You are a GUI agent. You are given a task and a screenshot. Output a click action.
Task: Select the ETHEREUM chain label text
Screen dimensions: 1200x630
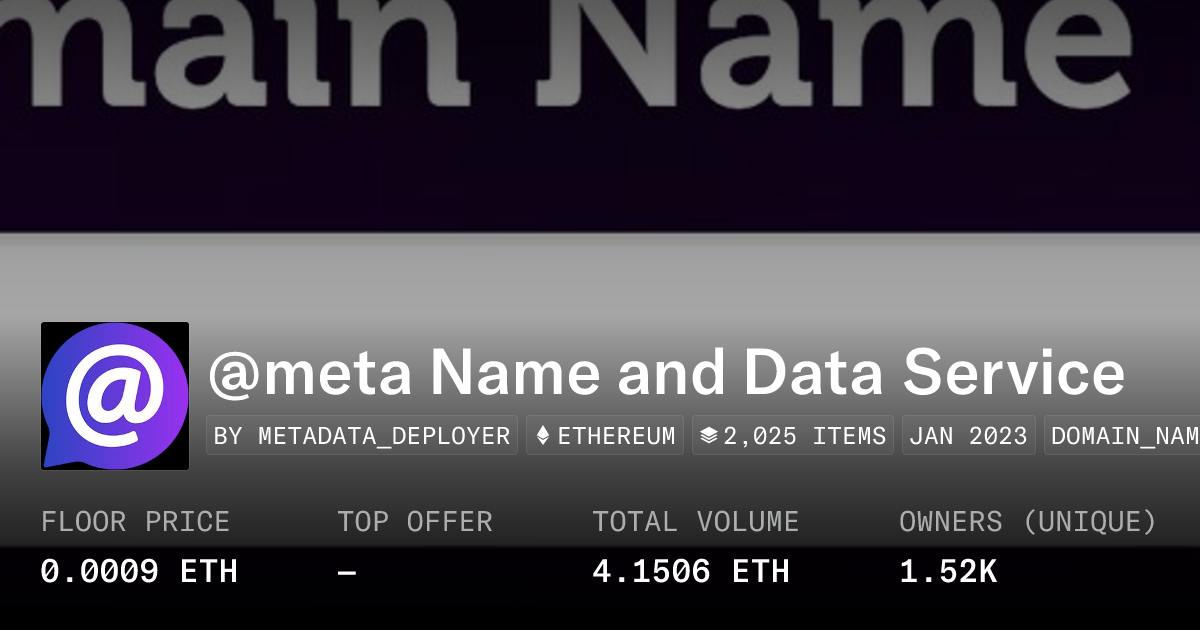616,436
